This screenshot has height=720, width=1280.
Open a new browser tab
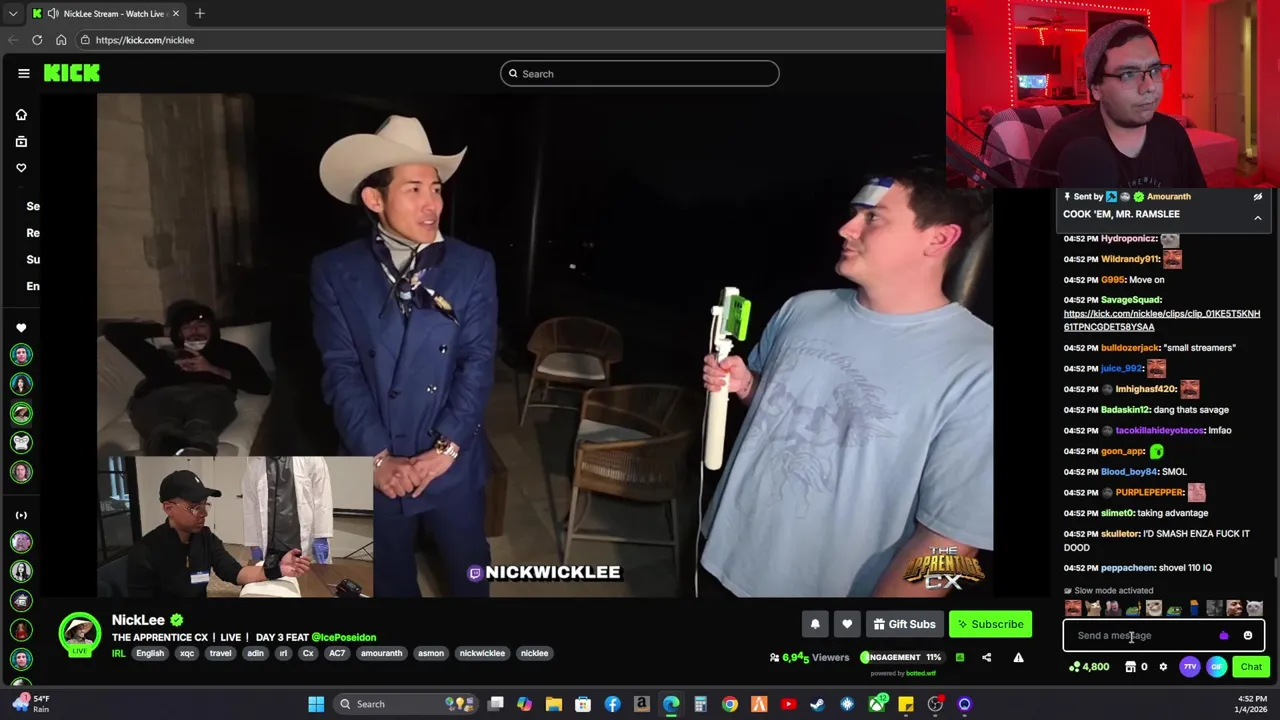[x=200, y=13]
